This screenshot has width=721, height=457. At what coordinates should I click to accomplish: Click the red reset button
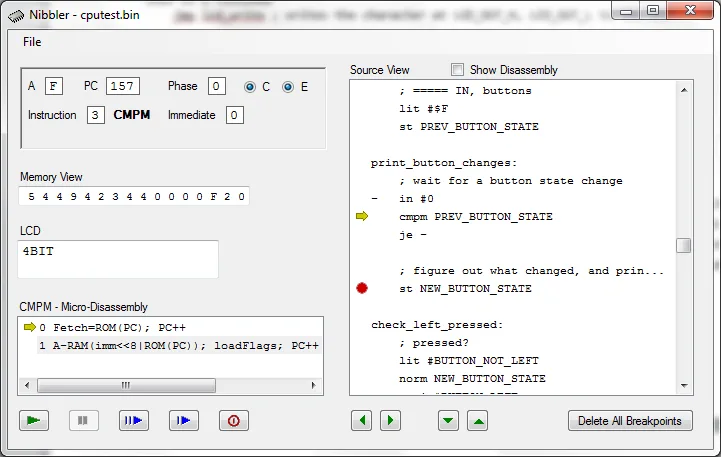pyautogui.click(x=234, y=420)
